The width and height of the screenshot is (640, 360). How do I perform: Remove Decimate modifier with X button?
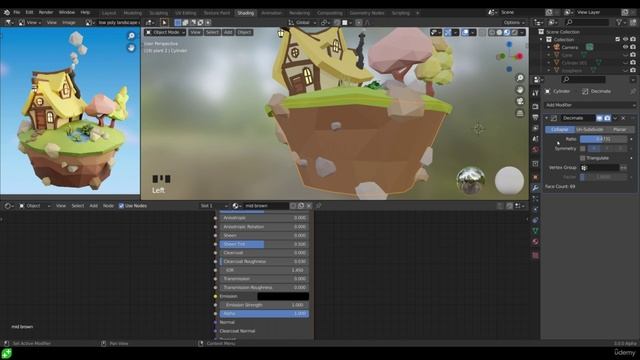click(x=623, y=118)
